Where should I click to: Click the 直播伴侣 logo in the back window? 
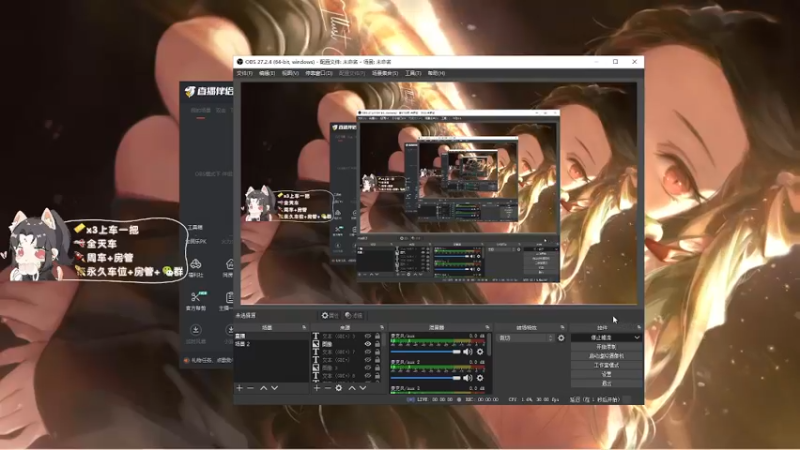click(209, 91)
